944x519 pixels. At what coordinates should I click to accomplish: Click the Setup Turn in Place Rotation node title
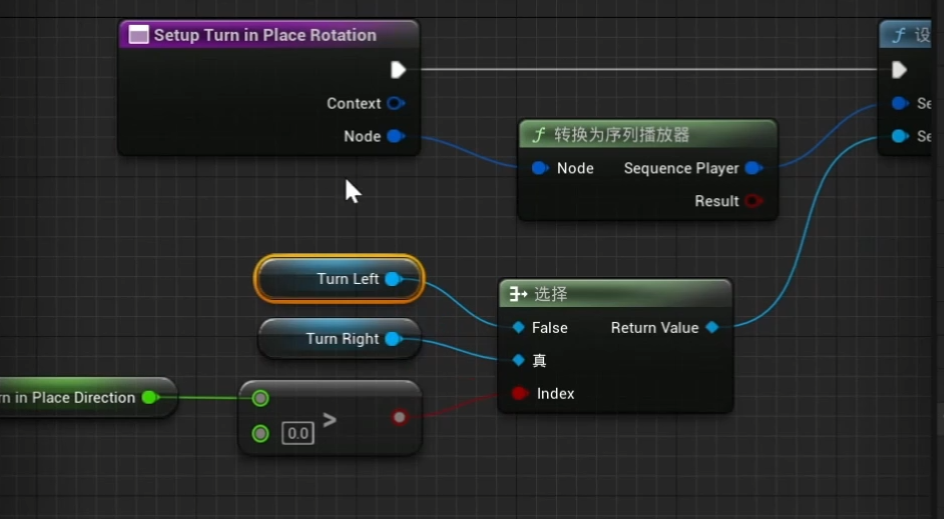click(x=265, y=35)
